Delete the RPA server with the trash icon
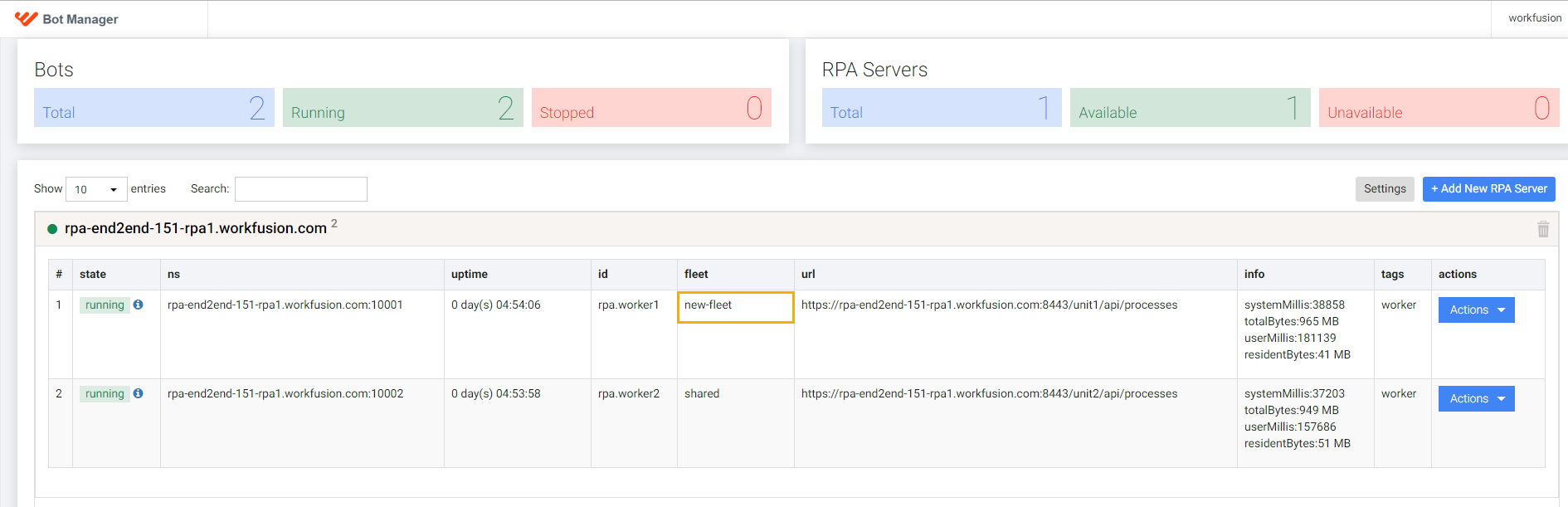The width and height of the screenshot is (1568, 507). click(1543, 229)
